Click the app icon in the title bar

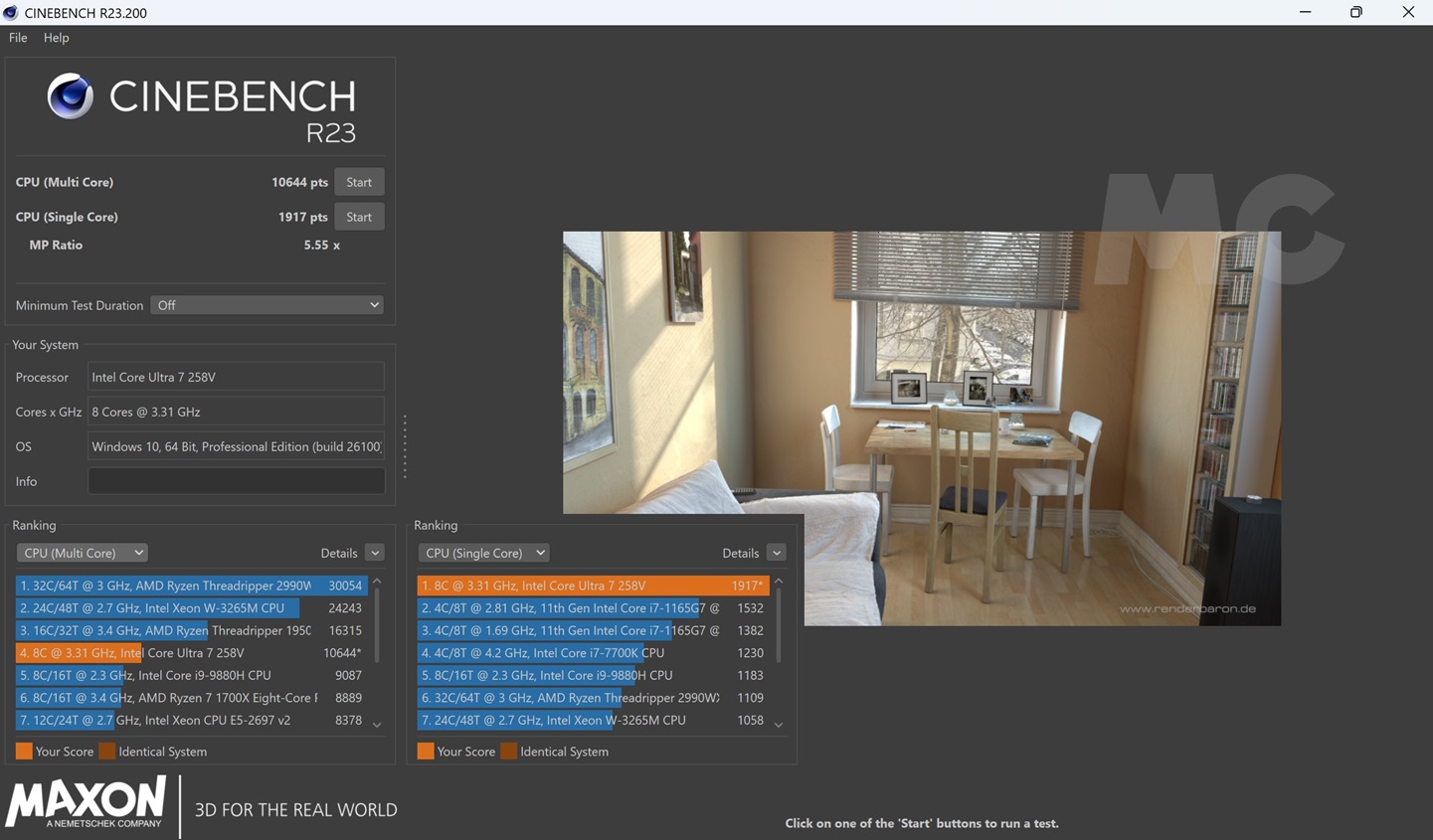pos(11,13)
